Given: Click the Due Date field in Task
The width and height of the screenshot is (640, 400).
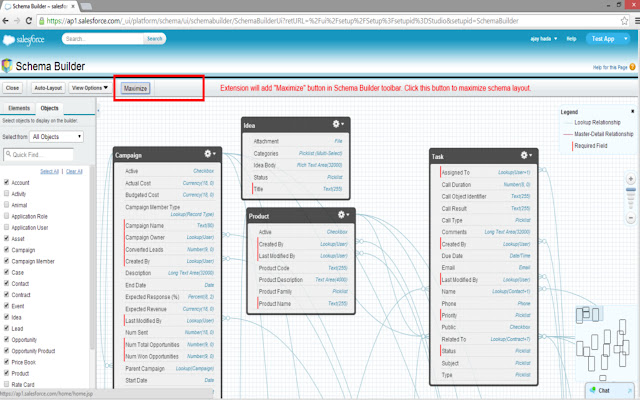Looking at the screenshot, I should (485, 256).
